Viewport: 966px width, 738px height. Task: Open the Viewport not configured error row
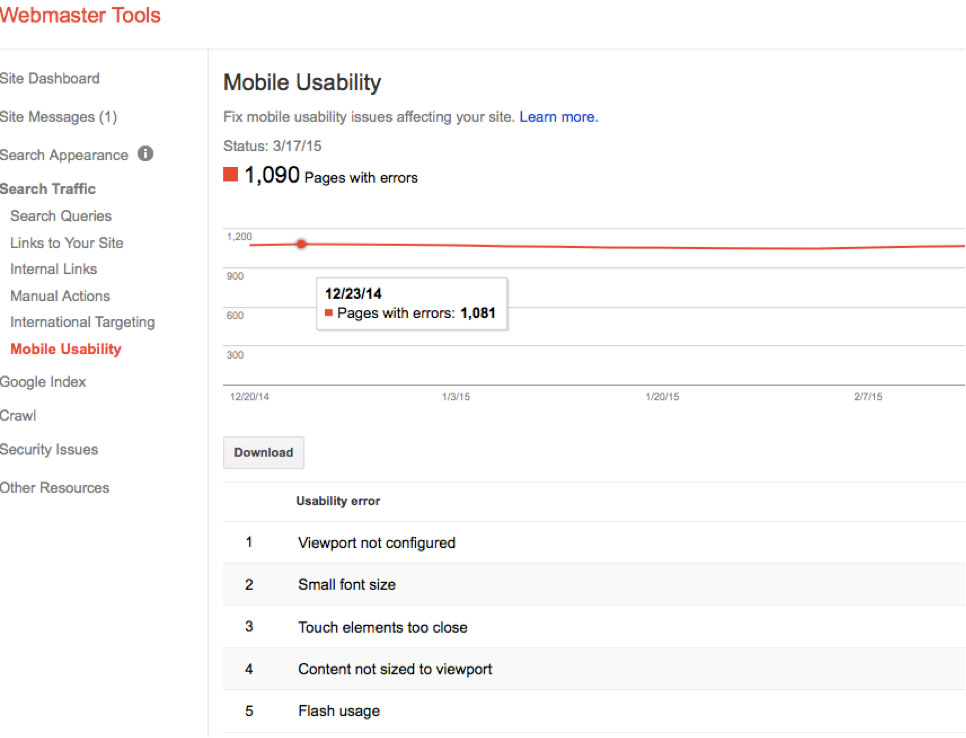click(594, 542)
